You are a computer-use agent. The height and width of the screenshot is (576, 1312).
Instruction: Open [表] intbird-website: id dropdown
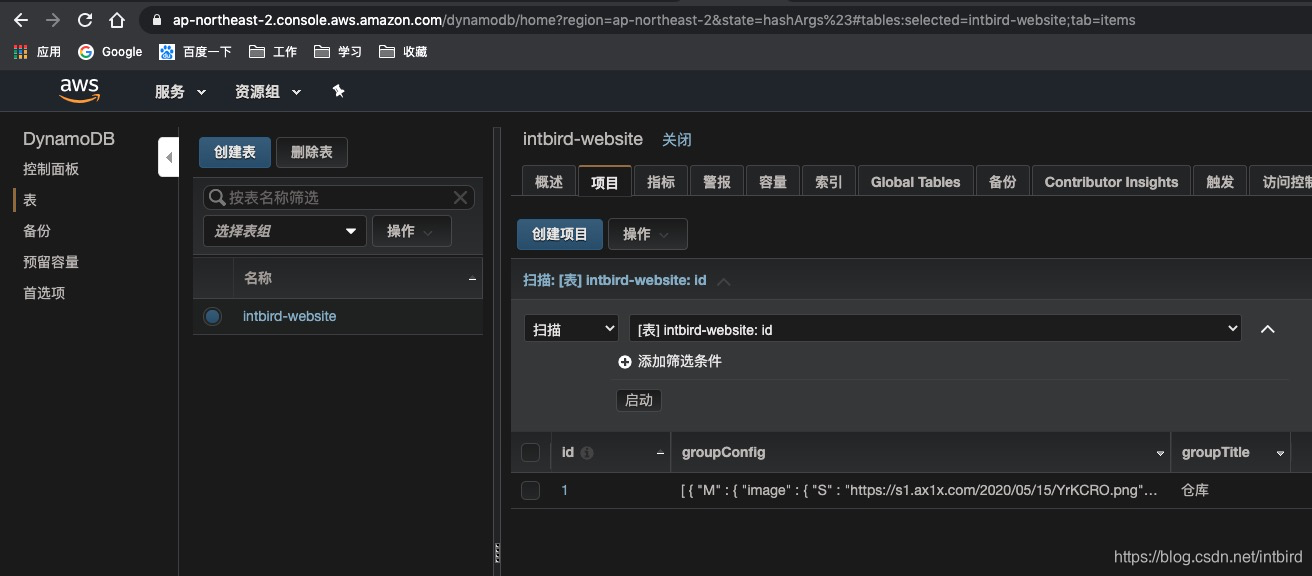pos(935,329)
